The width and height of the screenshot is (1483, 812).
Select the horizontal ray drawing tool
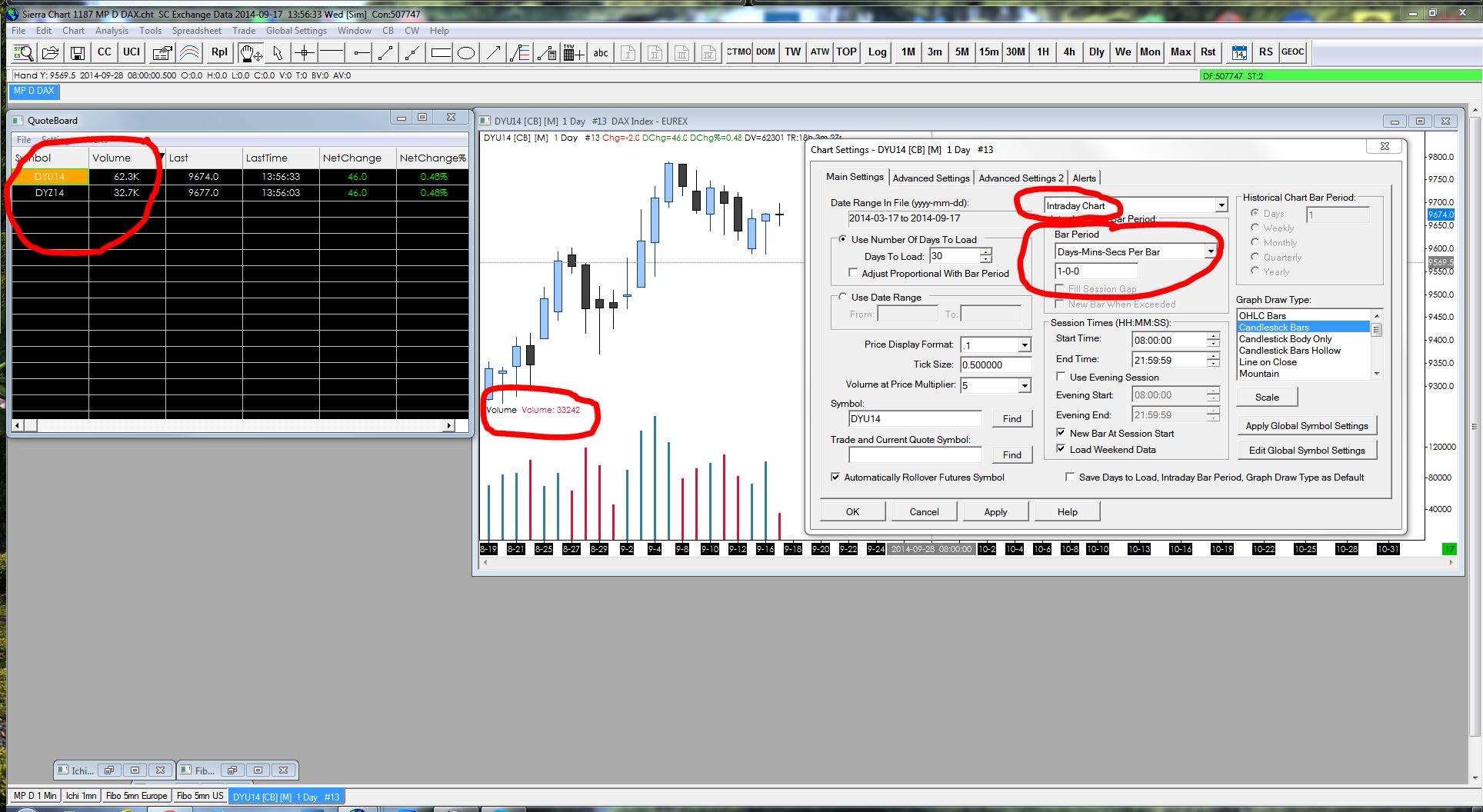click(360, 52)
